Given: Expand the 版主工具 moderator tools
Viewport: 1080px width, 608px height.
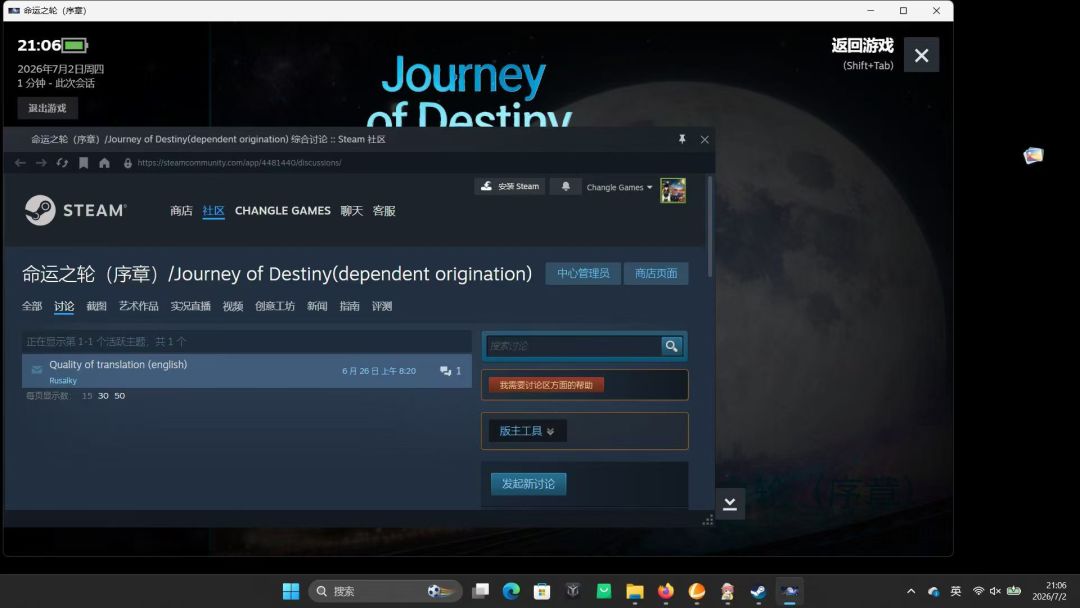Looking at the screenshot, I should (528, 431).
